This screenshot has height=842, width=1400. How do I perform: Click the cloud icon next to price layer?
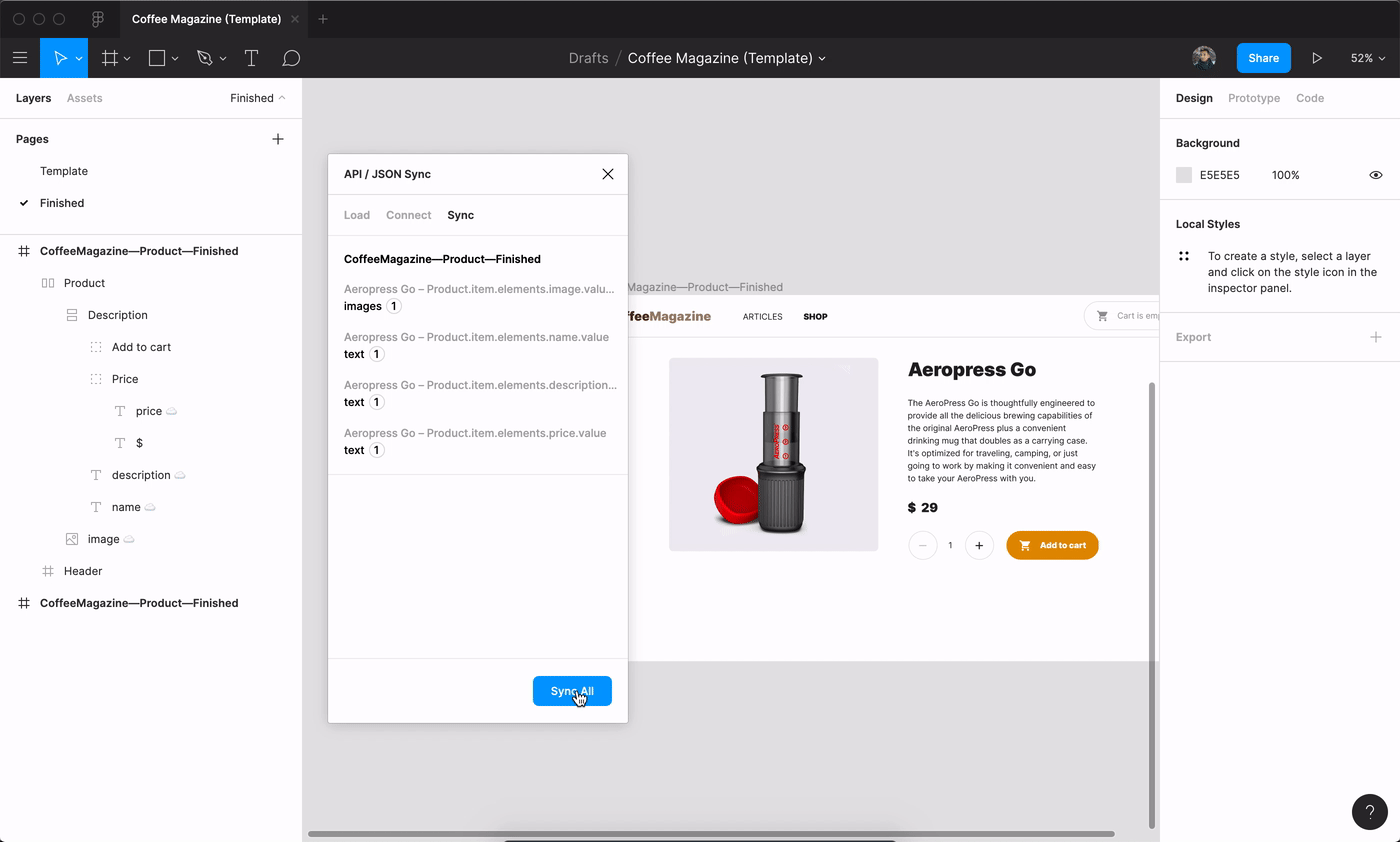coord(171,411)
